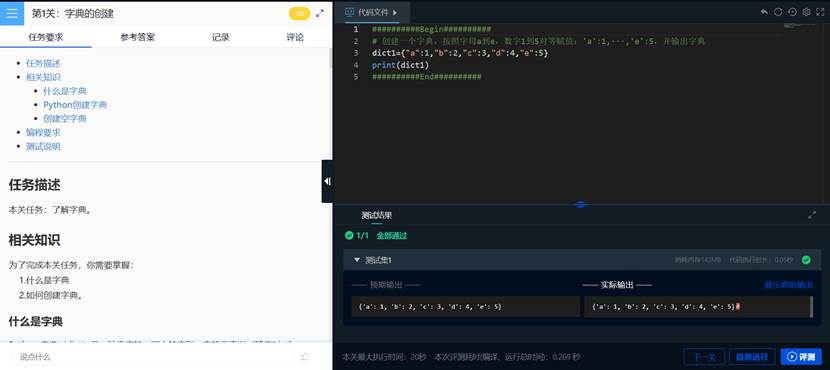
Task: Click the 自测运行 button
Action: [x=752, y=356]
